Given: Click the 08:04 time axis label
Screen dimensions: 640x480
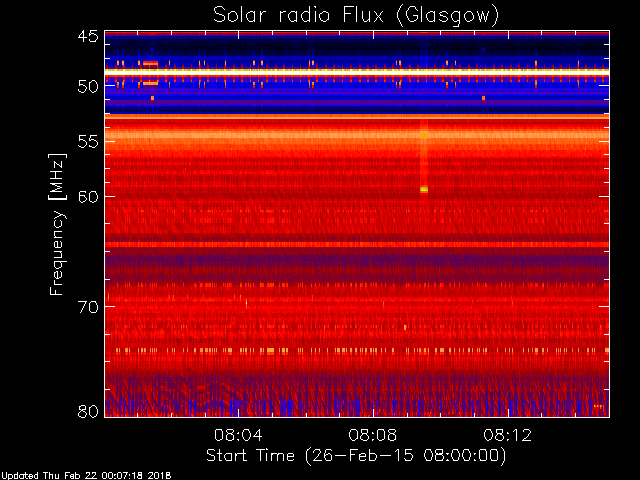Looking at the screenshot, I should click(238, 435).
